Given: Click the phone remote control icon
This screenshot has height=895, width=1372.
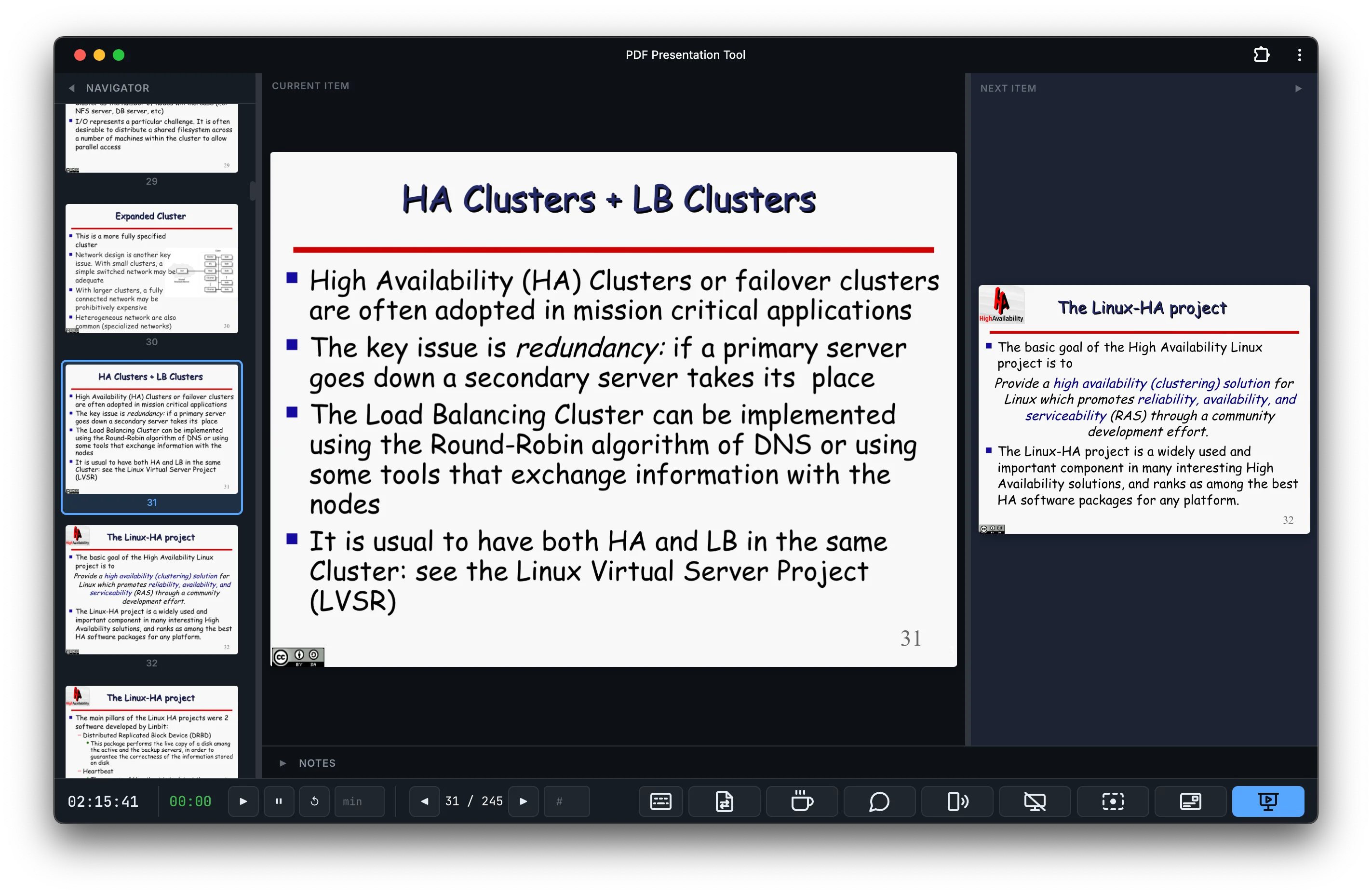Looking at the screenshot, I should pos(957,801).
